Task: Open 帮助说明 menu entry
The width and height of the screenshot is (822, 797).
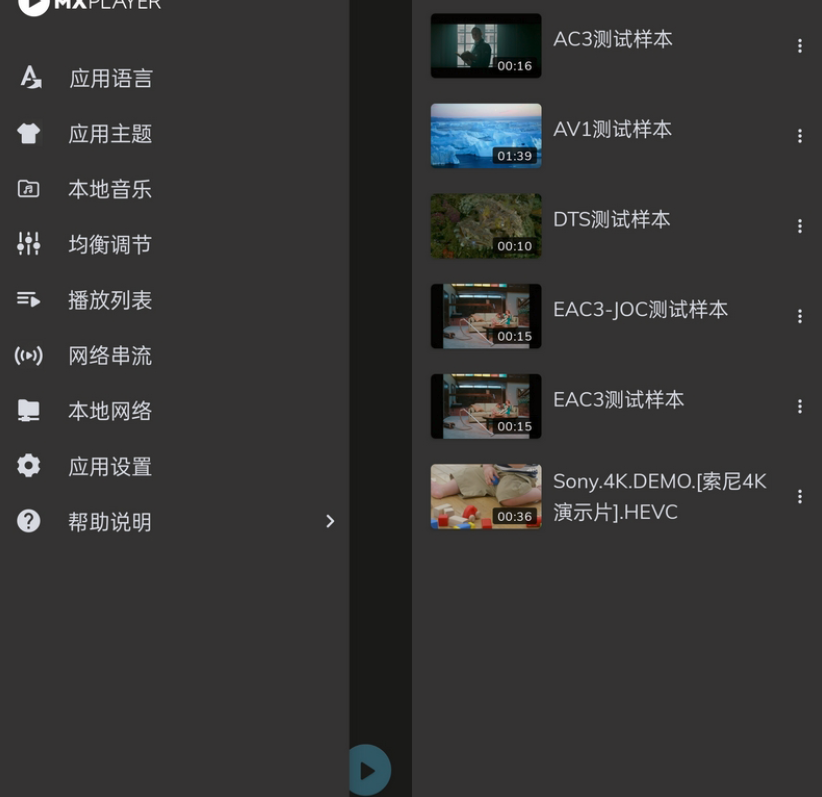Action: click(175, 522)
